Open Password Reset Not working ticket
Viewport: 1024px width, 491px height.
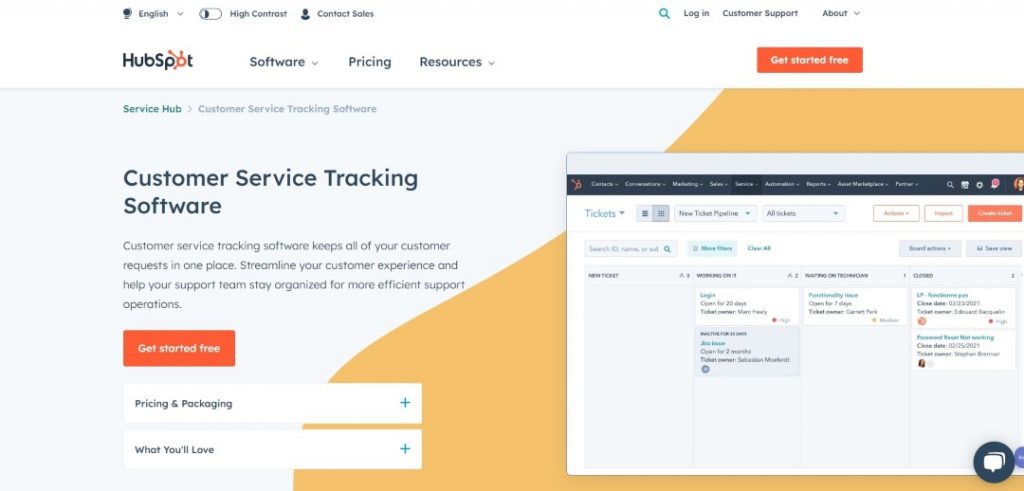point(963,351)
